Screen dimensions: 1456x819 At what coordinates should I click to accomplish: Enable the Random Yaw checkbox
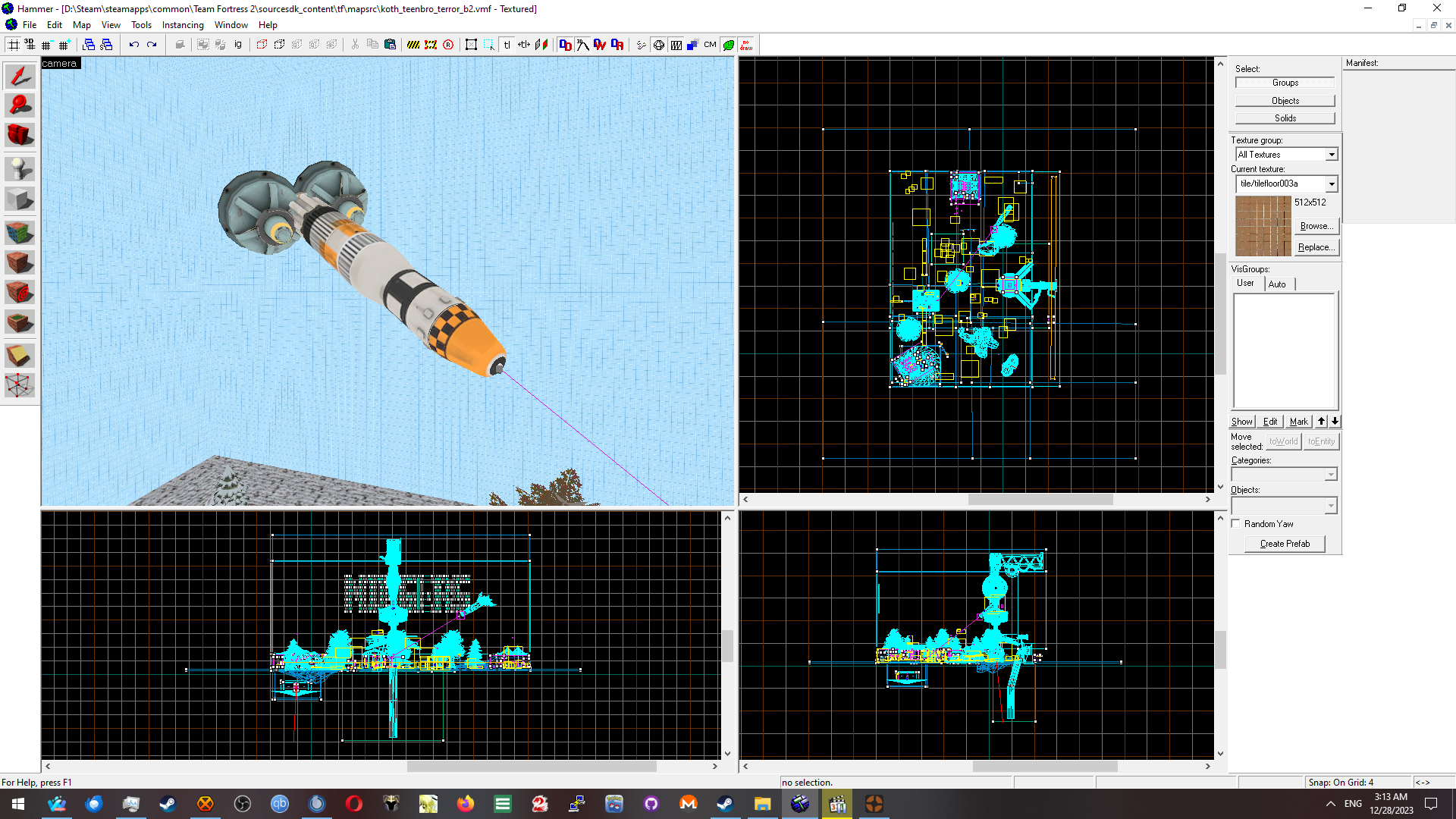(x=1236, y=524)
